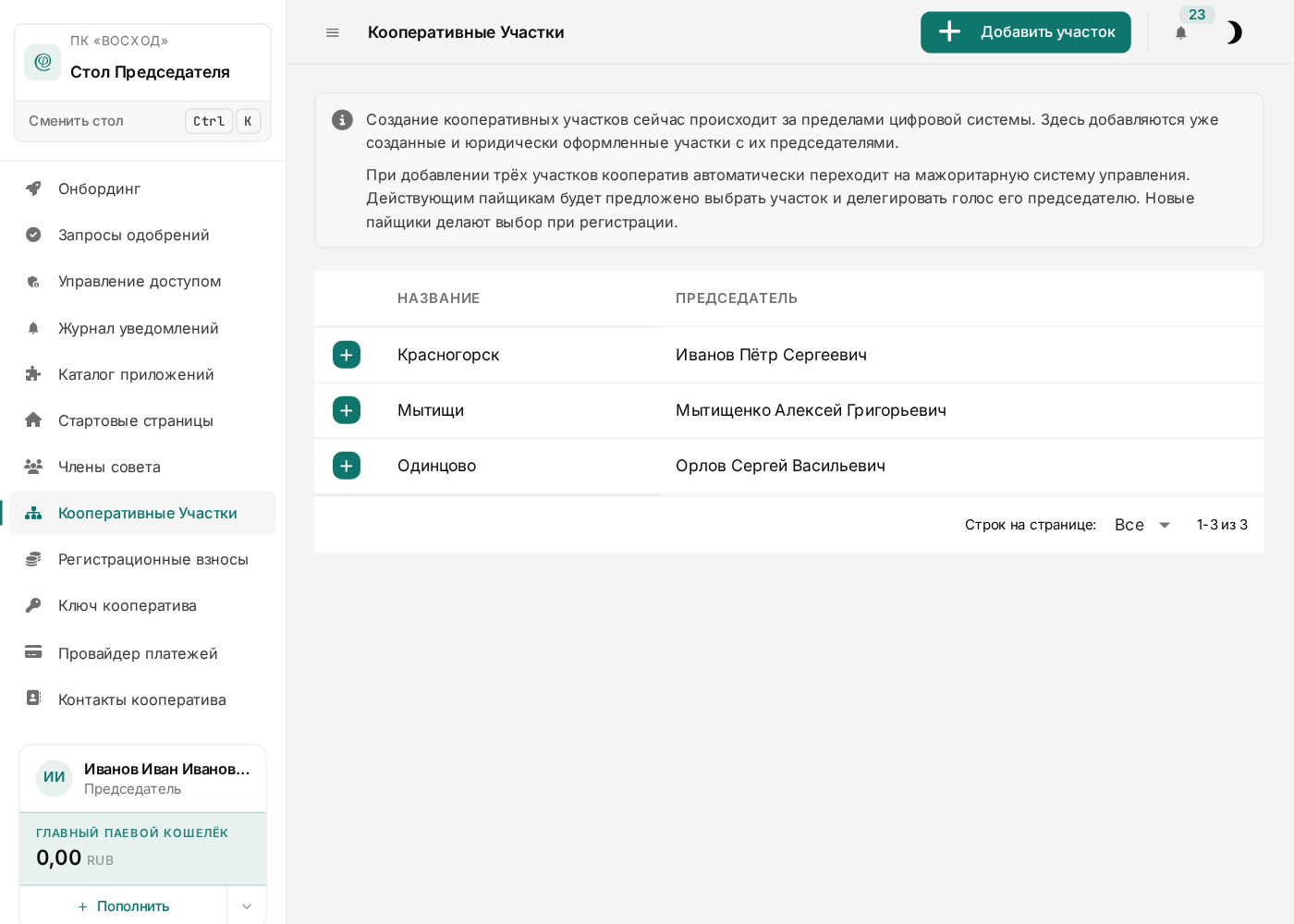This screenshot has width=1294, height=924.
Task: Open Журнал уведомлений page
Action: point(143,328)
